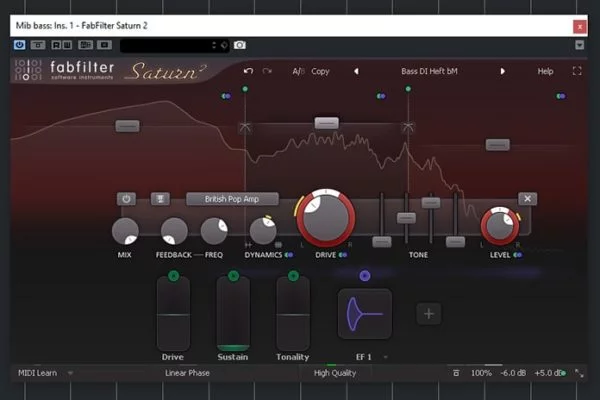The width and height of the screenshot is (600, 400).
Task: Click the host copy settings icon beside A/B switch
Action: pos(104,45)
